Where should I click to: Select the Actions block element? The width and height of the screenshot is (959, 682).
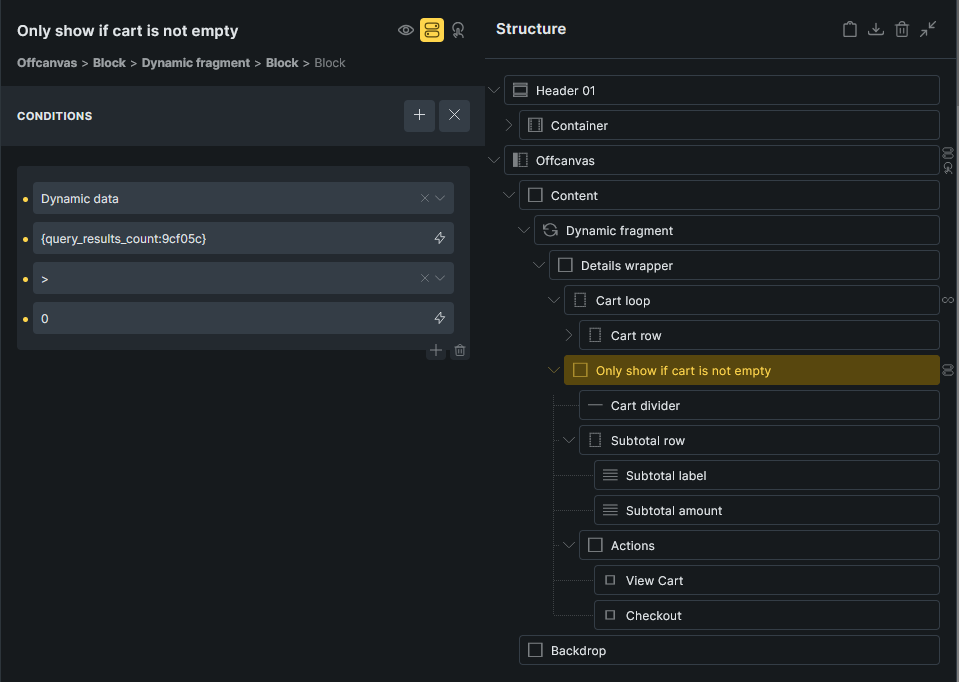(759, 546)
